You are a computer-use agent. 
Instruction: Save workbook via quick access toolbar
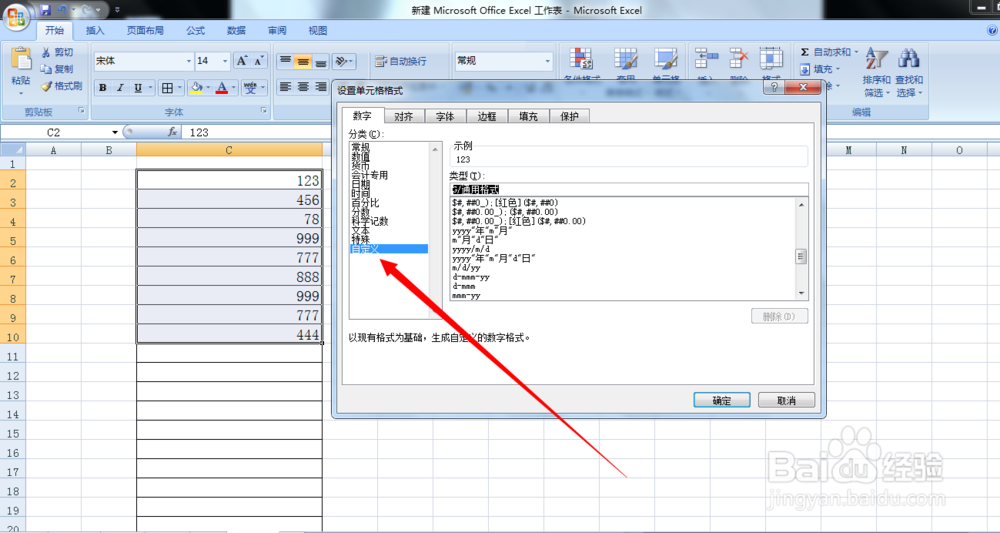(x=45, y=10)
